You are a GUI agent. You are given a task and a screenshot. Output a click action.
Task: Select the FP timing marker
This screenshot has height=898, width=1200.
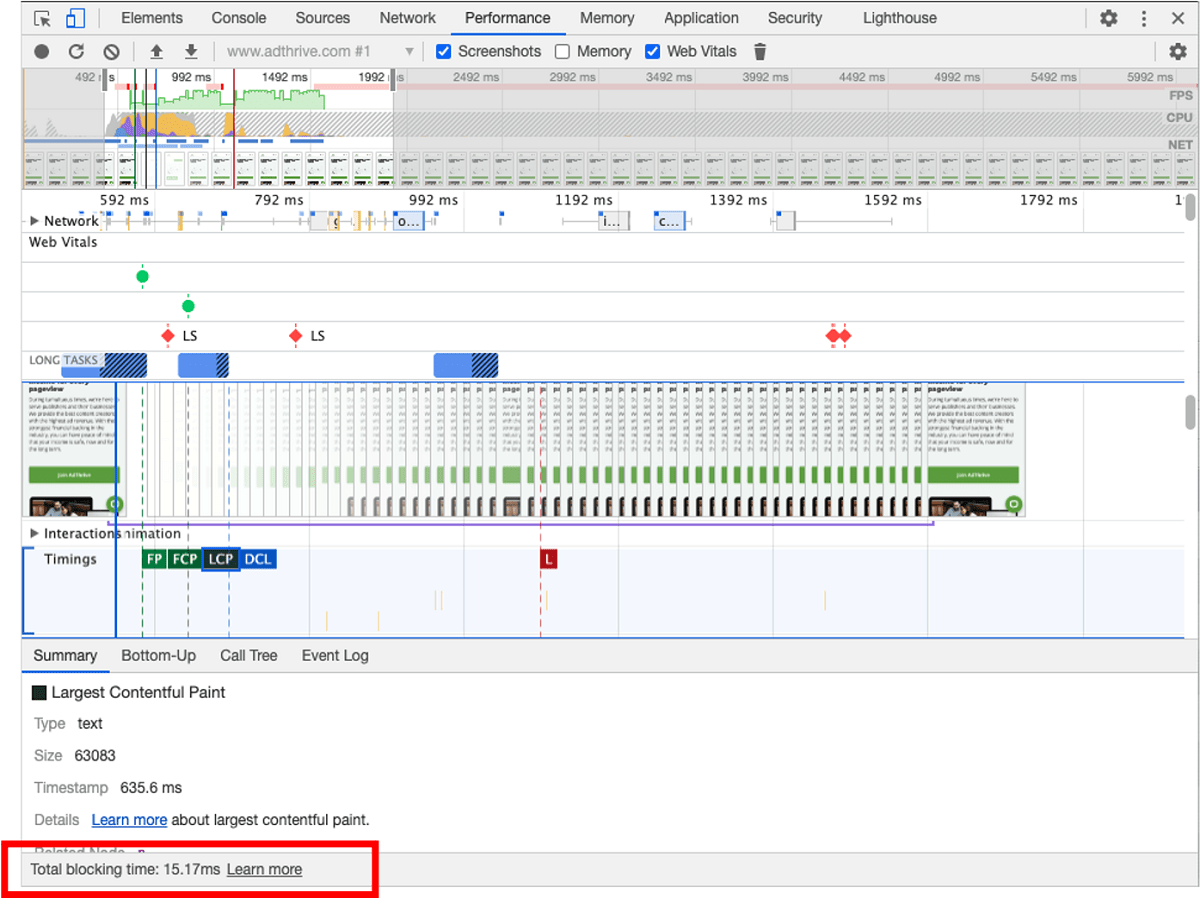(154, 559)
